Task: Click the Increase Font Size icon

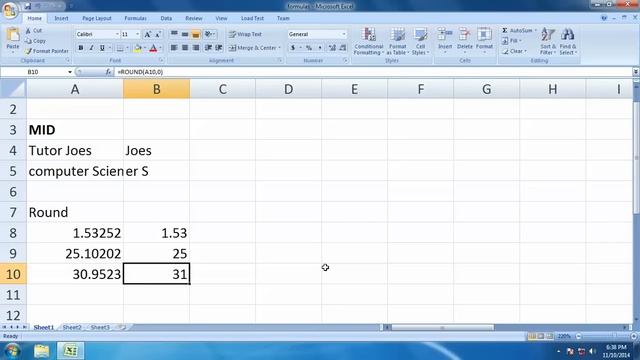Action: tap(147, 34)
